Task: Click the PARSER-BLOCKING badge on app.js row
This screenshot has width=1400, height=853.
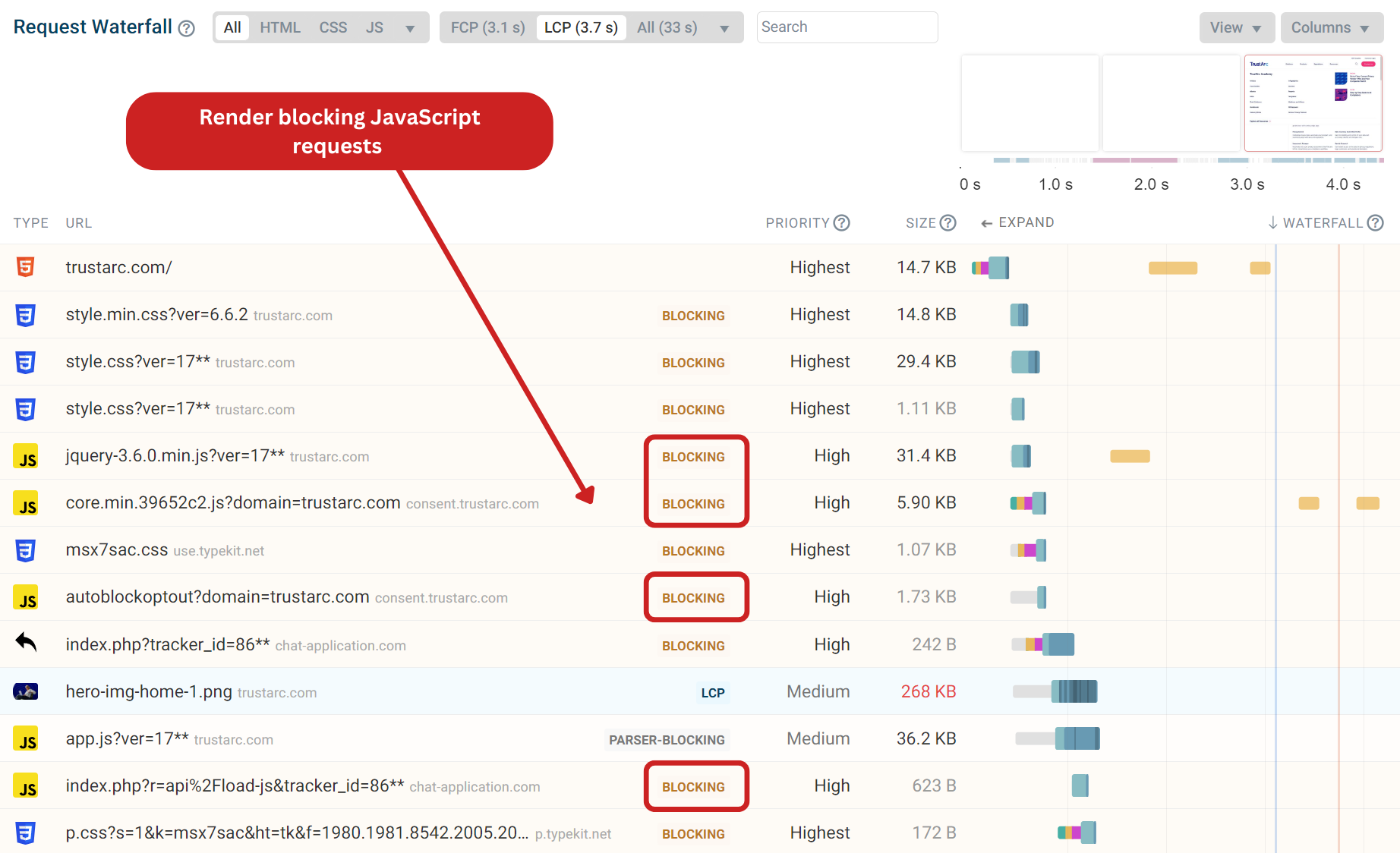Action: click(x=667, y=740)
